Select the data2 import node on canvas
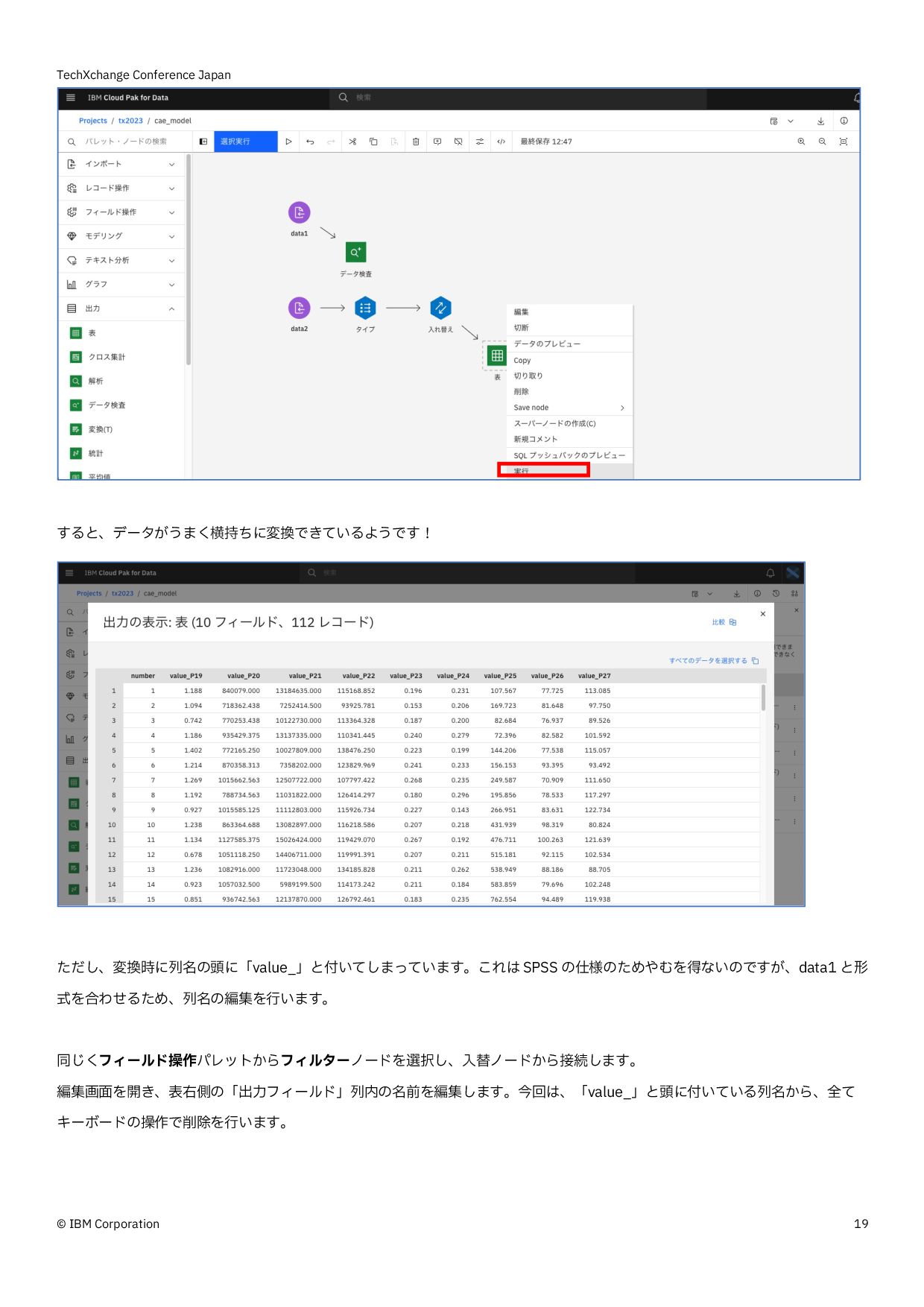 coord(300,308)
